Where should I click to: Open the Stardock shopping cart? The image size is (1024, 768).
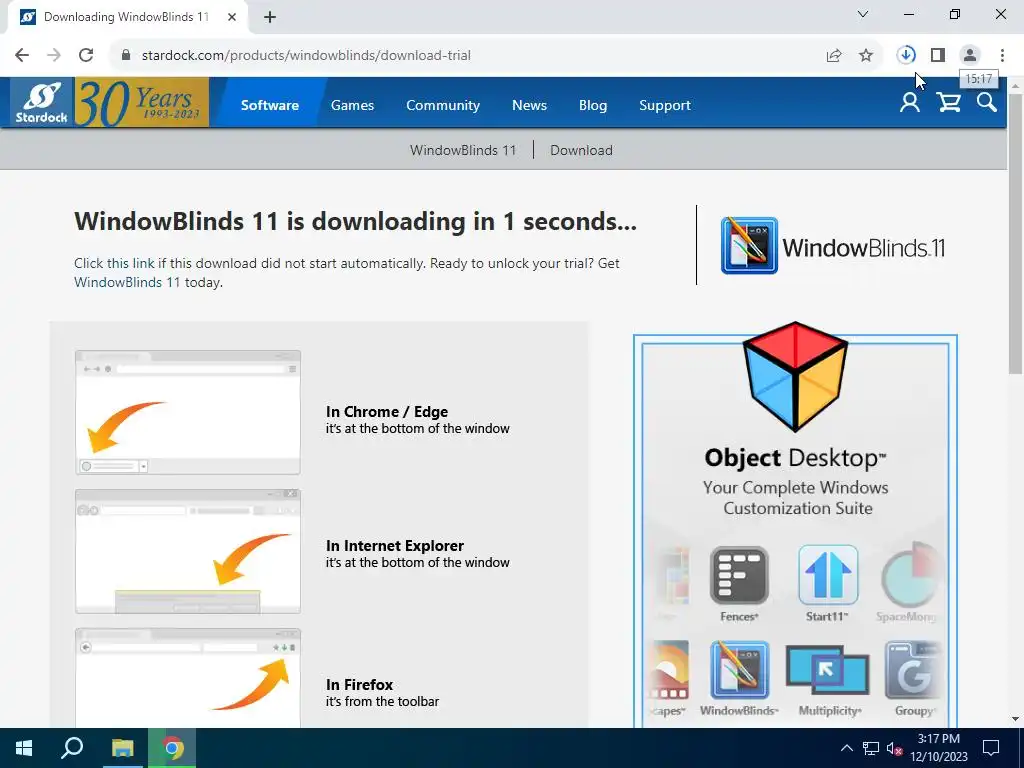[x=948, y=103]
